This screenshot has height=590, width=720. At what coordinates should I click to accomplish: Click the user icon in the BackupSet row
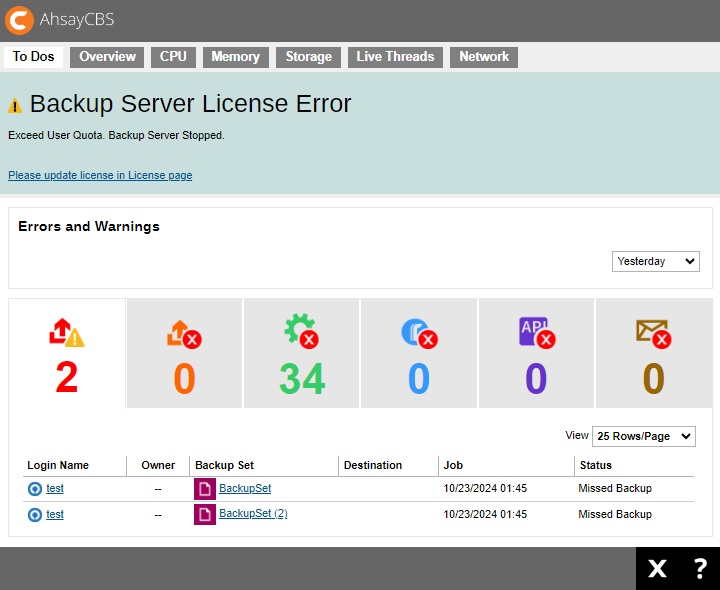35,489
